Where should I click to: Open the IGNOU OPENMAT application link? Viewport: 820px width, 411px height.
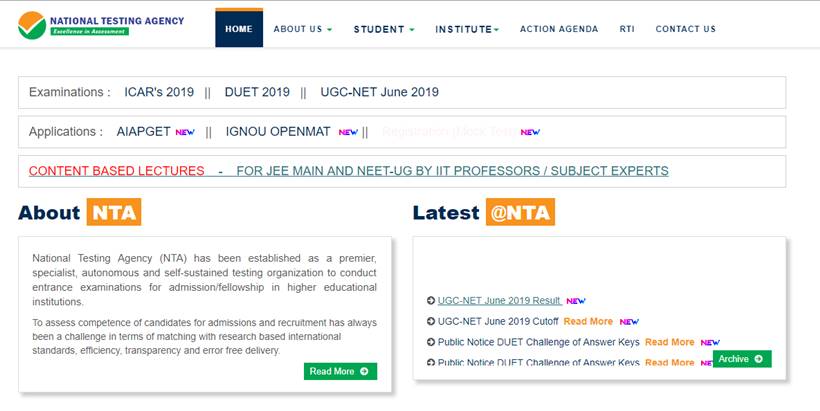click(x=278, y=132)
